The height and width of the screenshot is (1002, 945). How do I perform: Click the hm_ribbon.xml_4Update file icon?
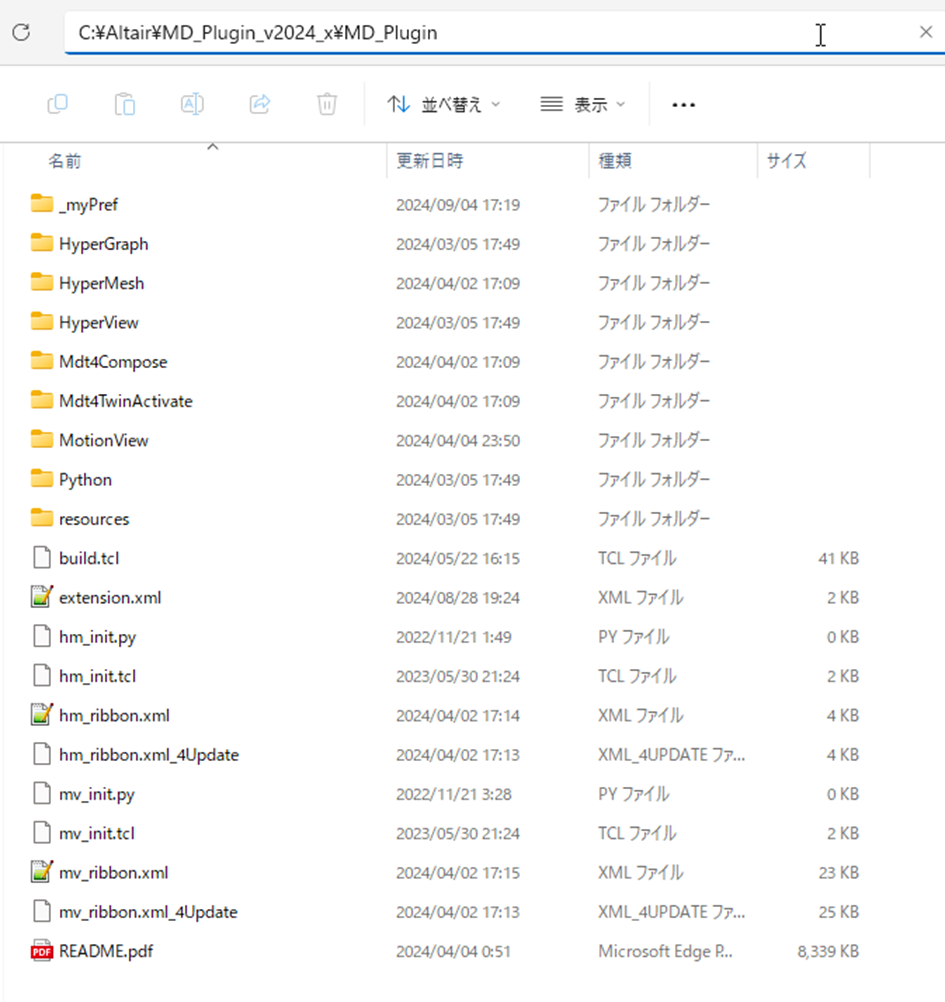click(x=42, y=754)
